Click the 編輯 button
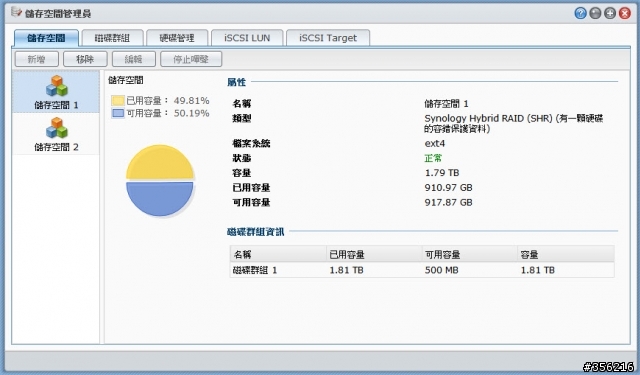 133,59
